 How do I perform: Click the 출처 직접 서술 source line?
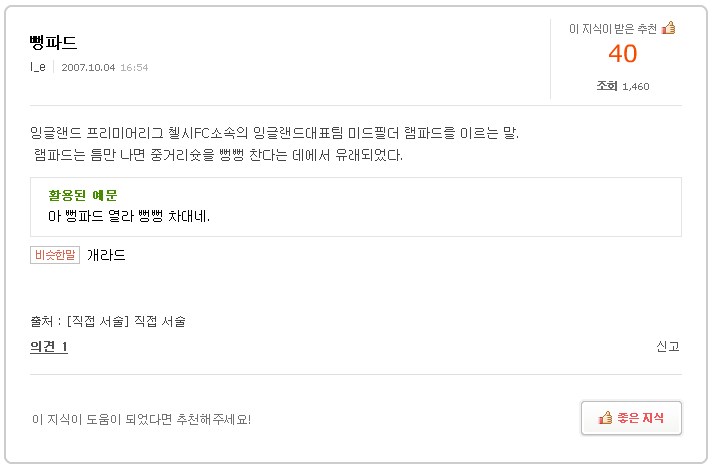[108, 321]
